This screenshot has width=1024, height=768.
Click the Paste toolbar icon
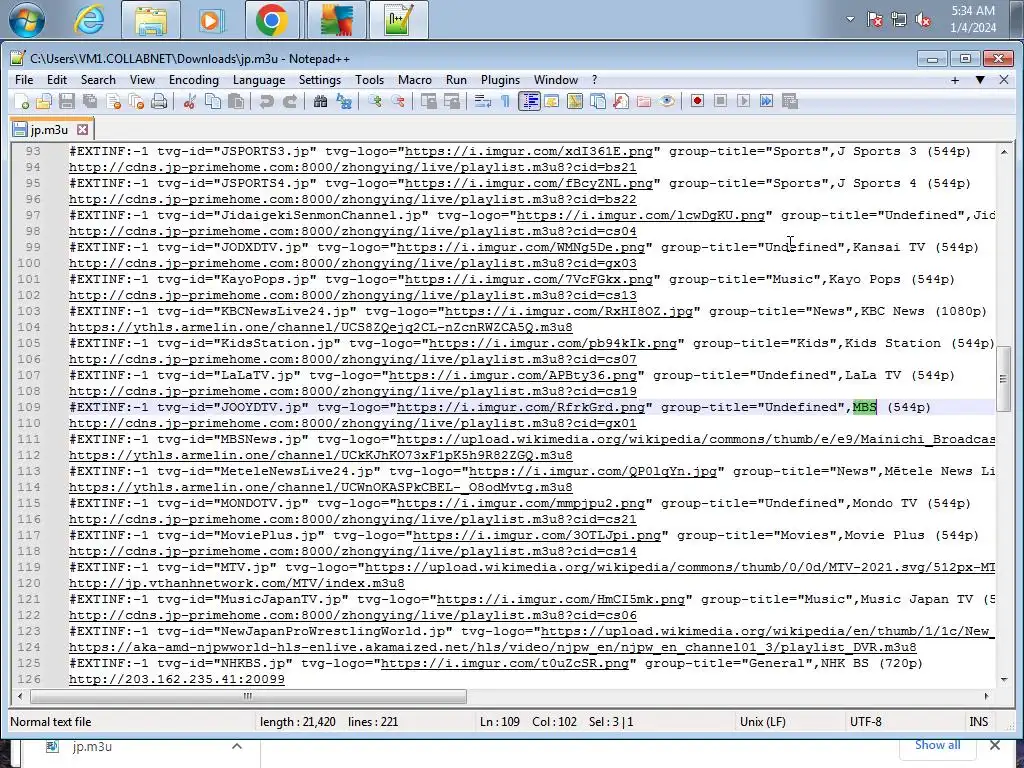point(236,102)
